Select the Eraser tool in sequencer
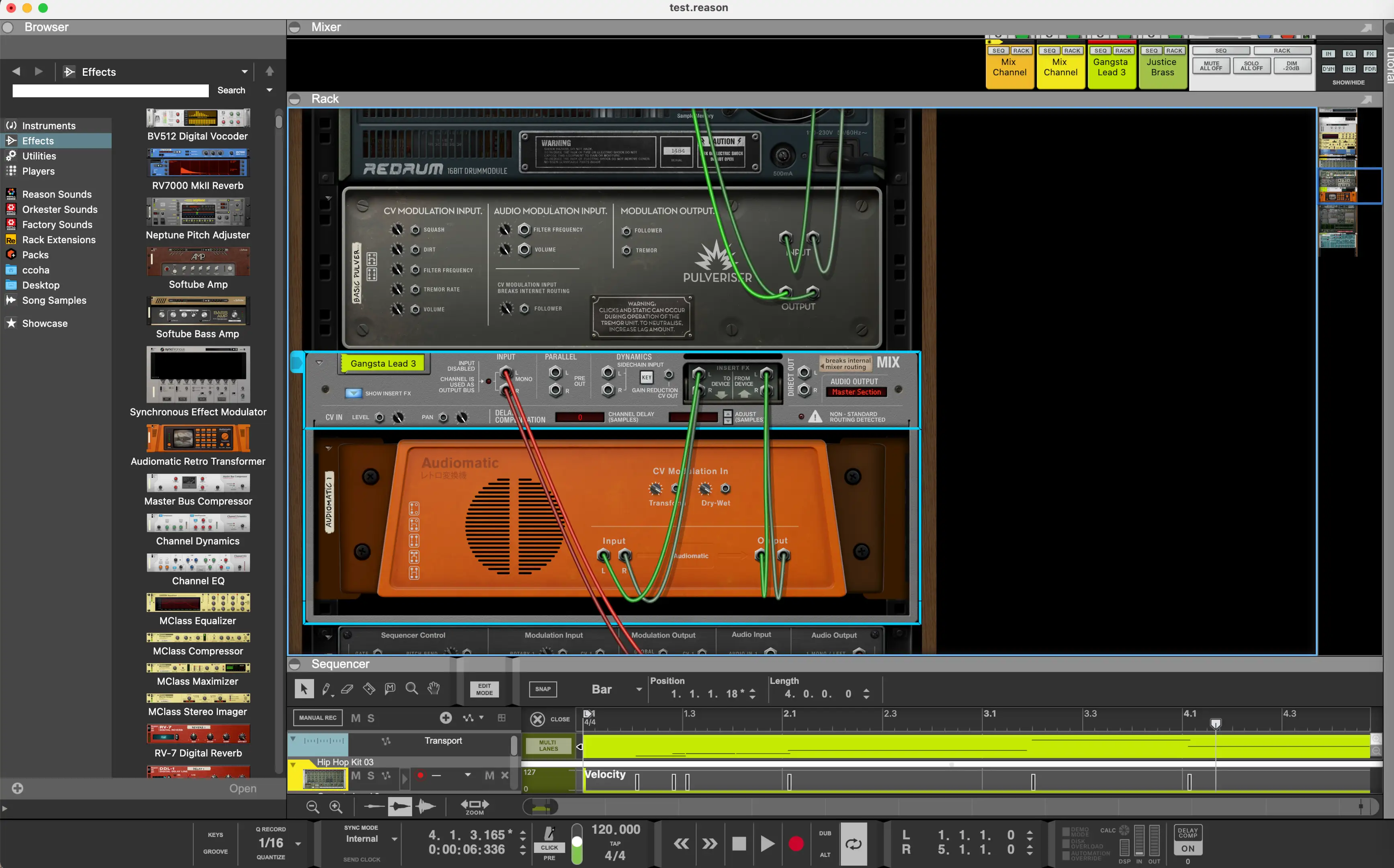 347,688
